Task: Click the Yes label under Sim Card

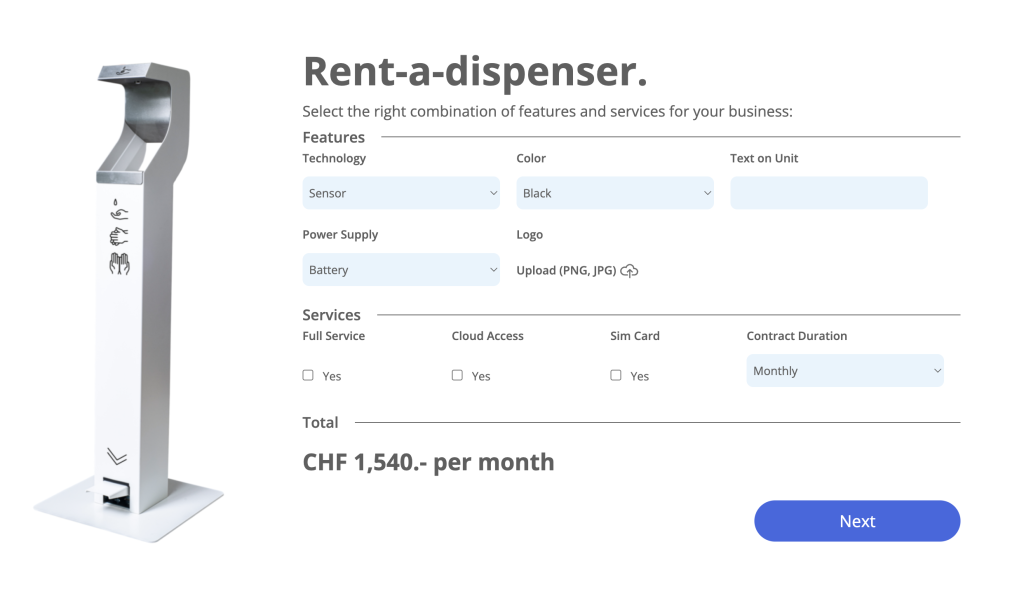Action: (639, 376)
